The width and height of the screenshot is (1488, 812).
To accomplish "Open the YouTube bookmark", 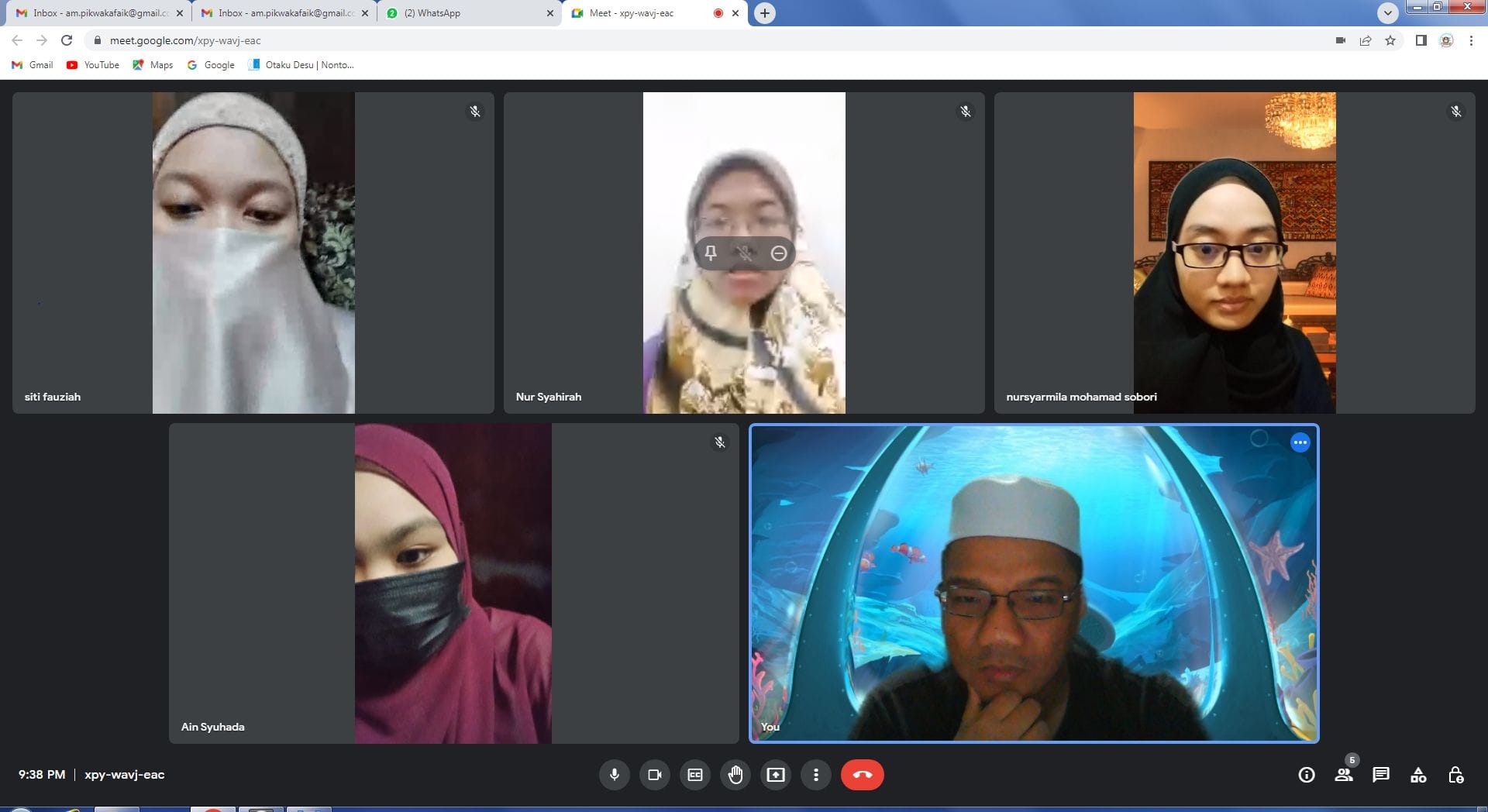I will tap(93, 65).
